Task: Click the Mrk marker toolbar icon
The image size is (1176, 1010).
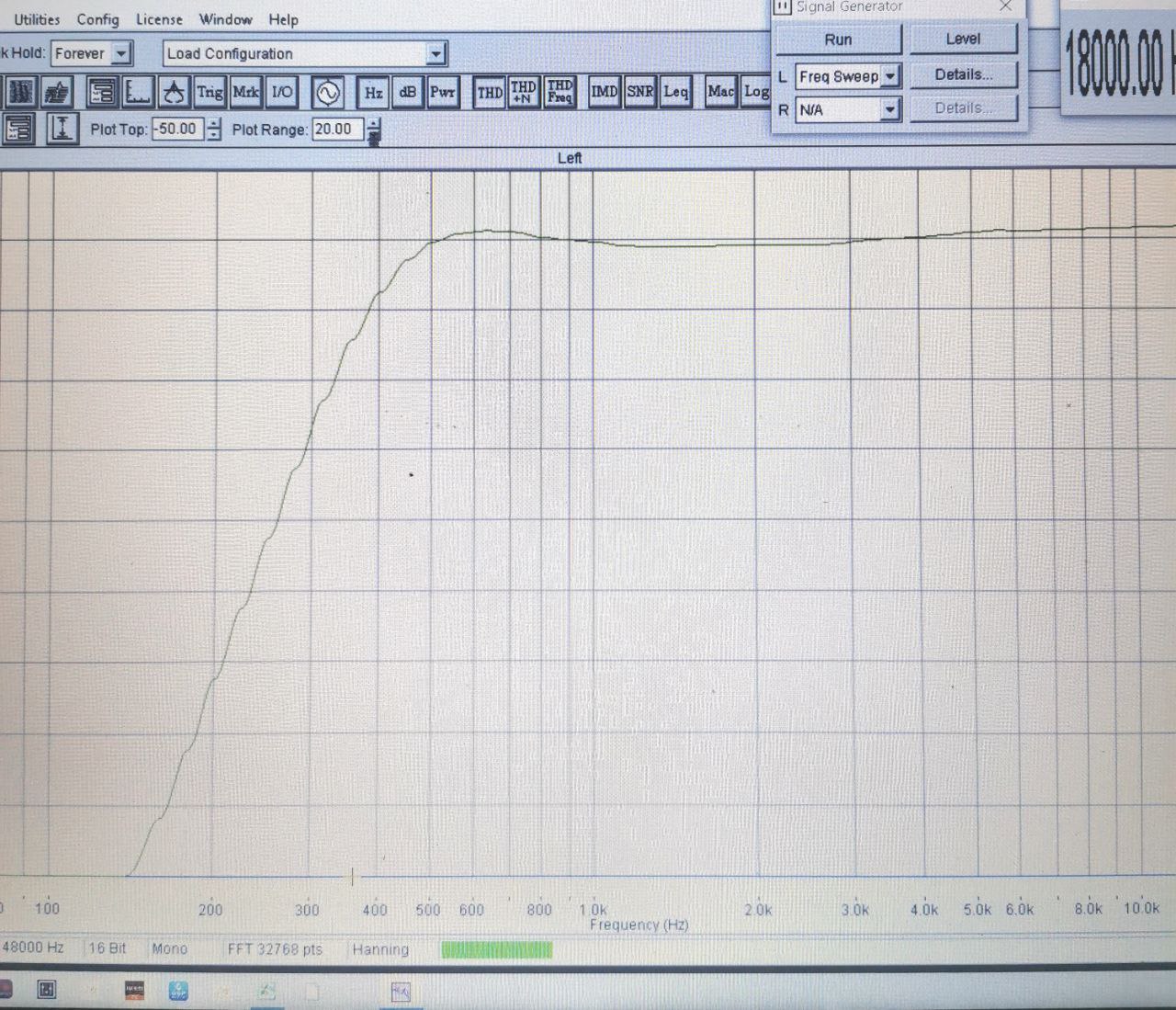Action: coord(245,92)
